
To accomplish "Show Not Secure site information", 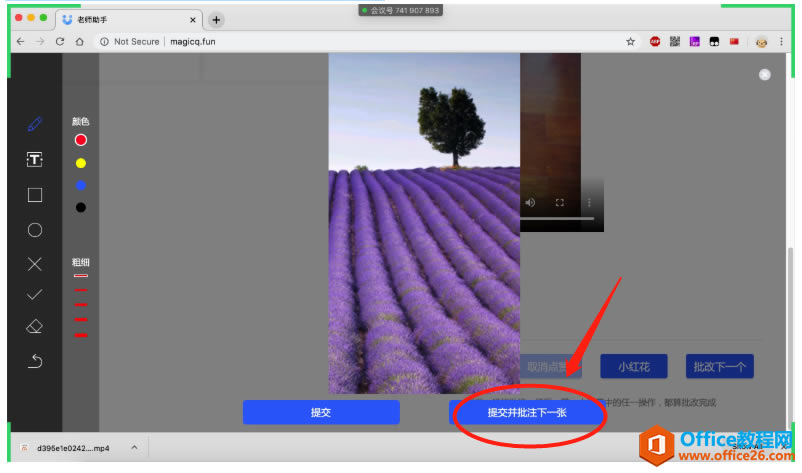I will point(129,41).
